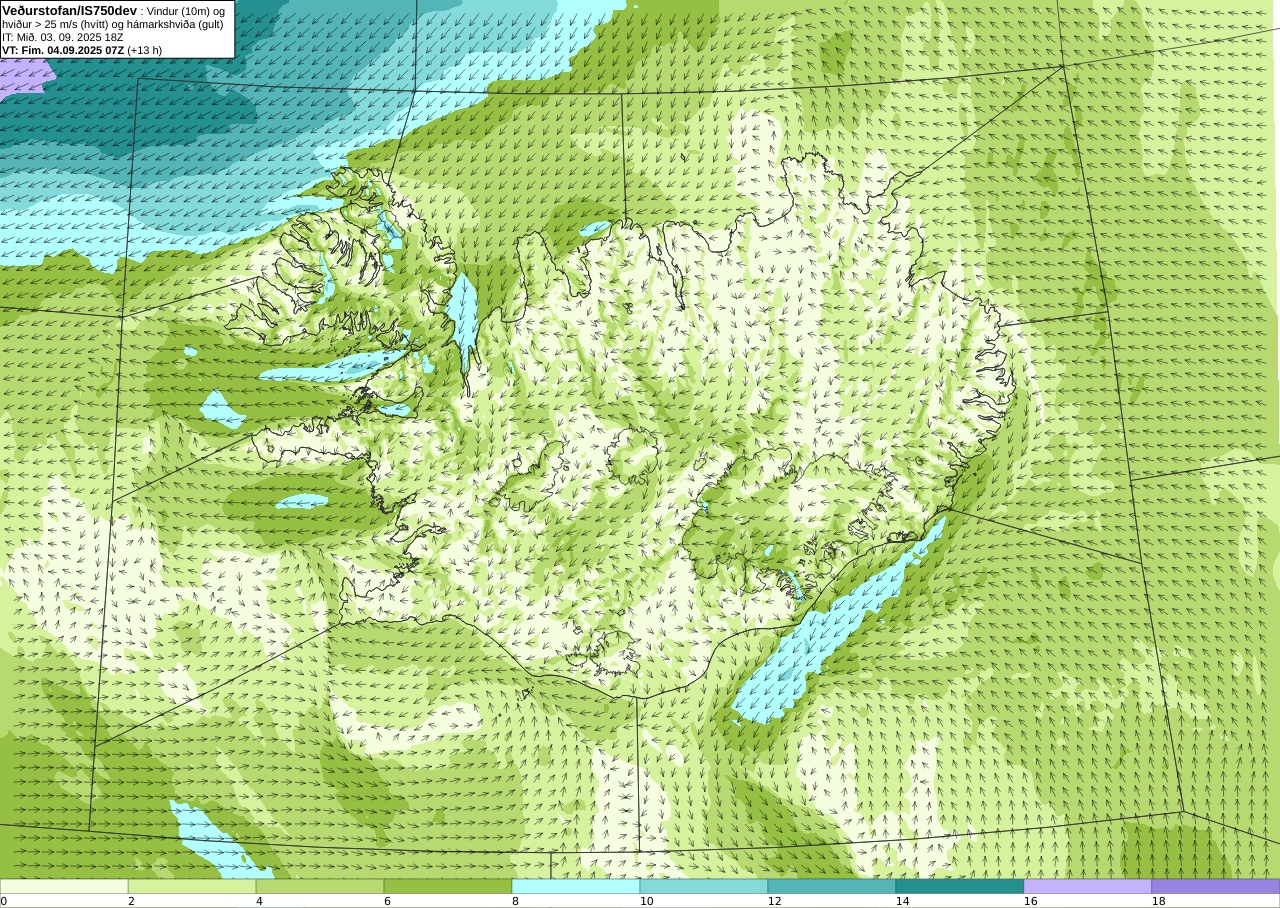Click the purple legend swatch above 18 m/s
1280x908 pixels.
coord(1216,886)
